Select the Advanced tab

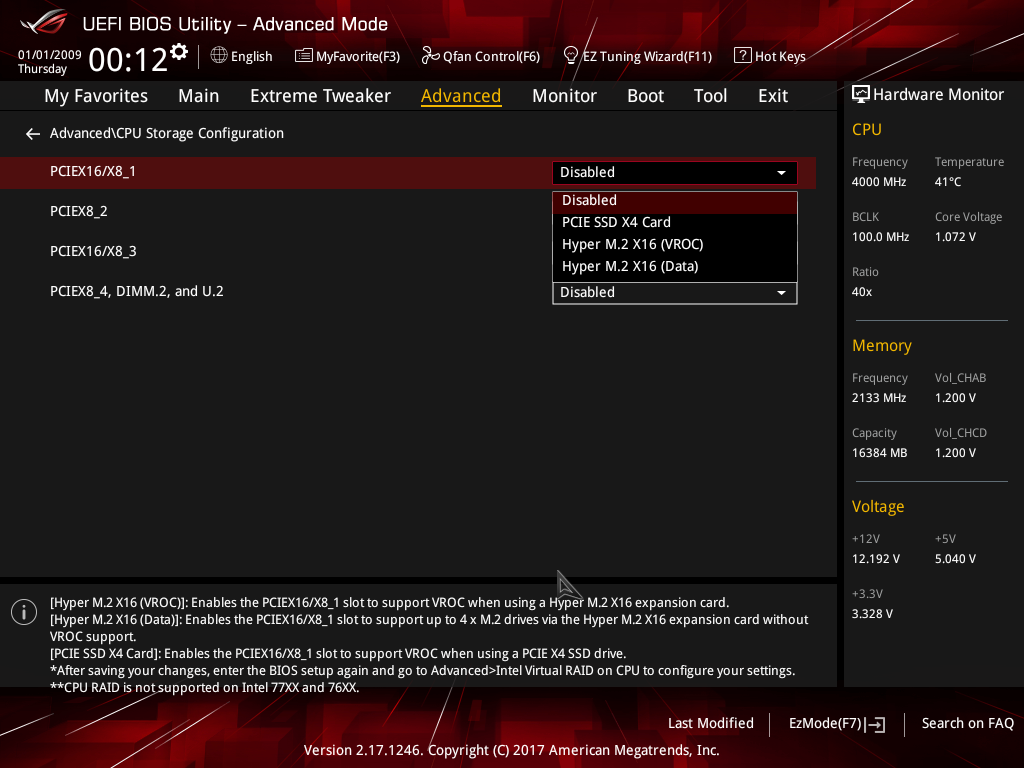[x=461, y=96]
